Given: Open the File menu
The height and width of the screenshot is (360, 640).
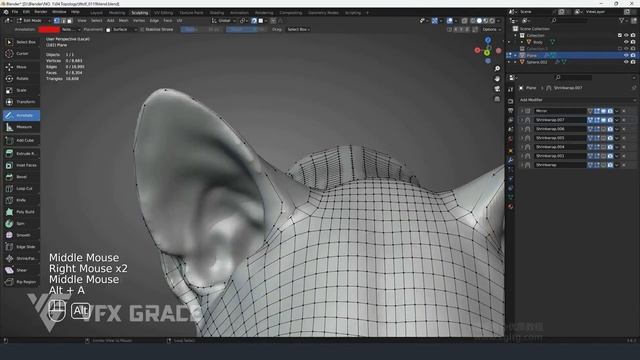Looking at the screenshot, I should tap(15, 12).
